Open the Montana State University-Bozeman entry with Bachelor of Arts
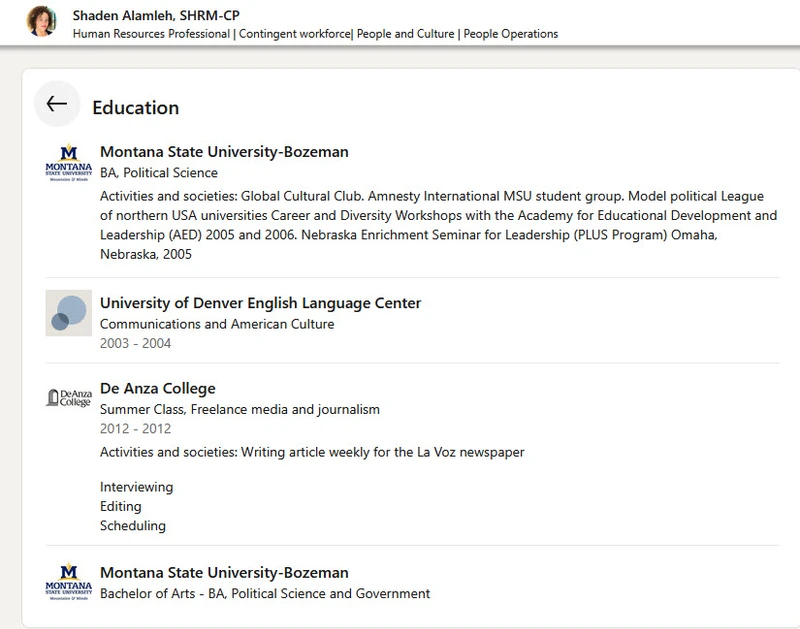This screenshot has width=800, height=629. (224, 573)
